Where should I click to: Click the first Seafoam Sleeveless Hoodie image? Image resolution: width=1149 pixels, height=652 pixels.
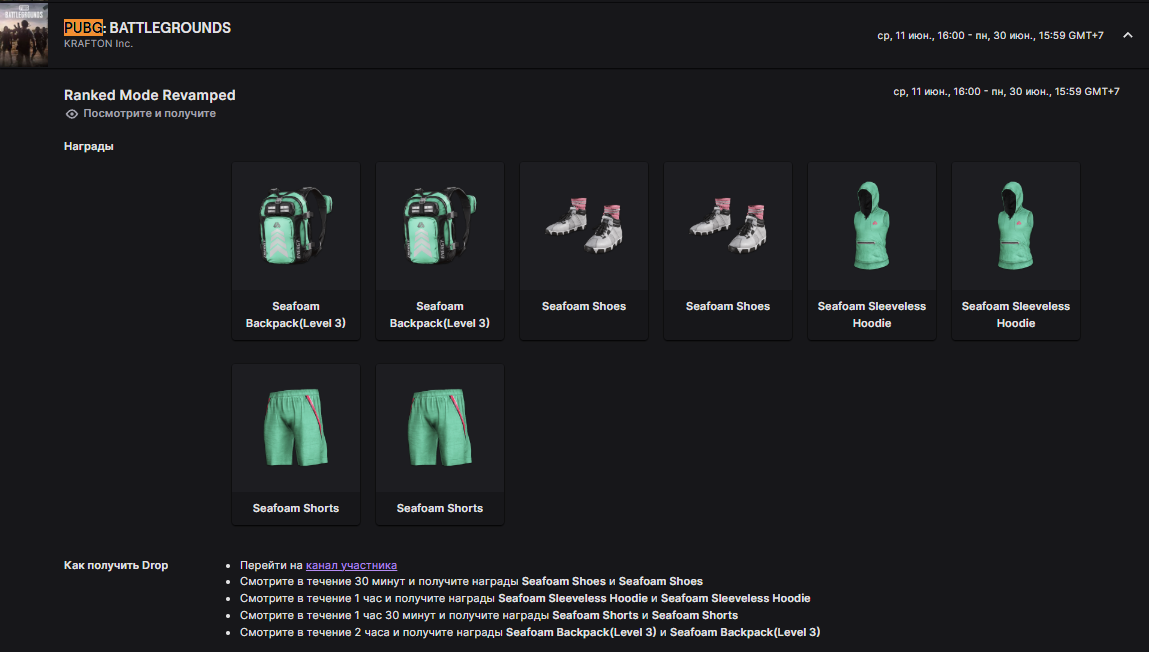[x=872, y=226]
